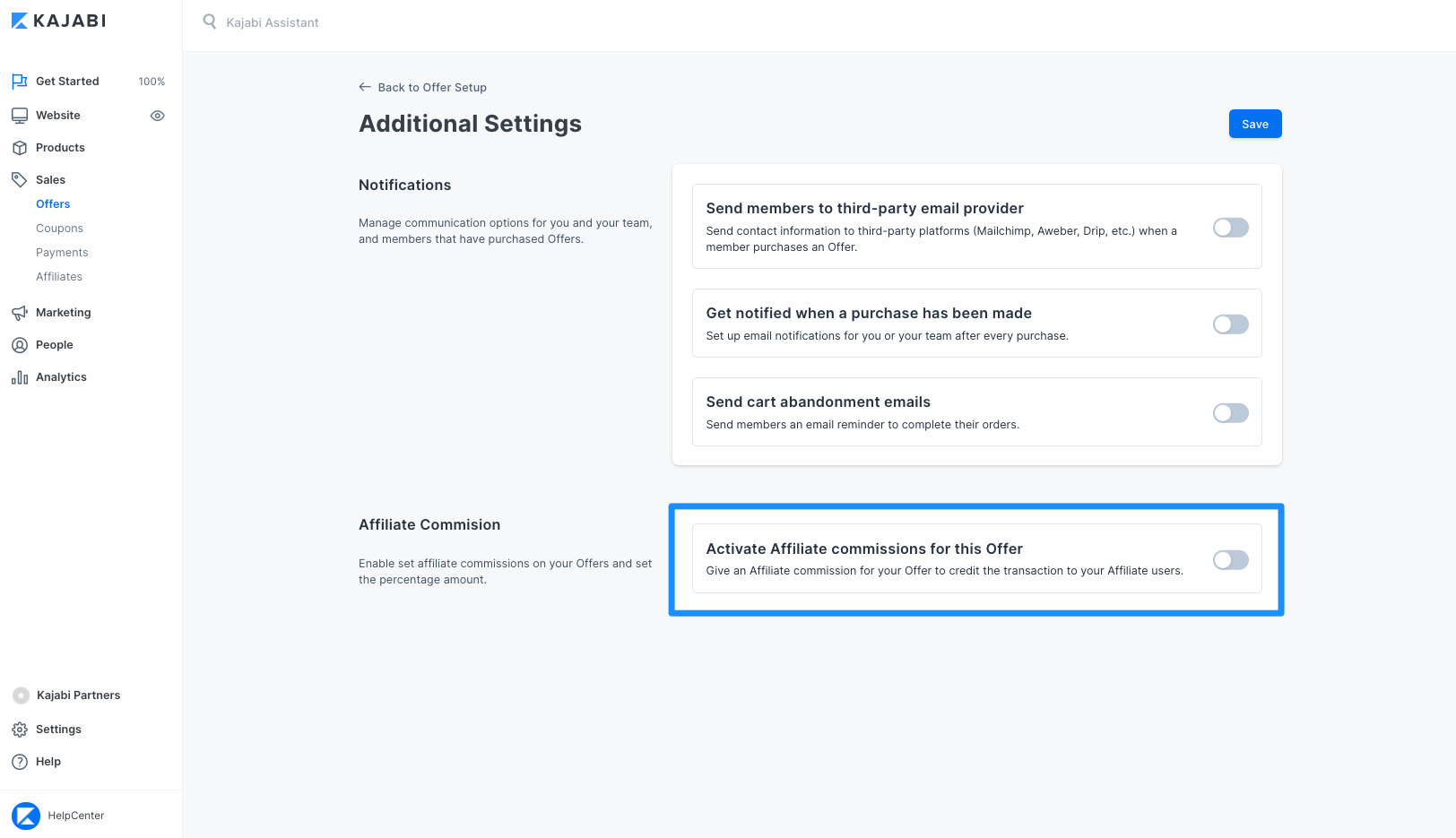Click the Analytics bar chart icon
Viewport: 1456px width, 838px height.
[20, 377]
